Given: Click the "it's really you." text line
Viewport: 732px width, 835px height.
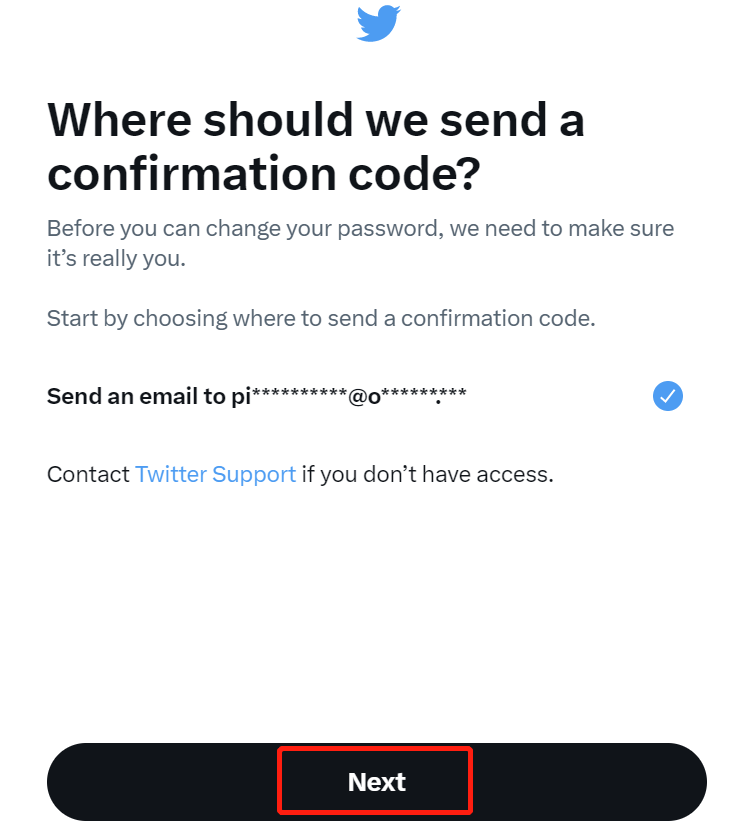Looking at the screenshot, I should click(x=116, y=258).
